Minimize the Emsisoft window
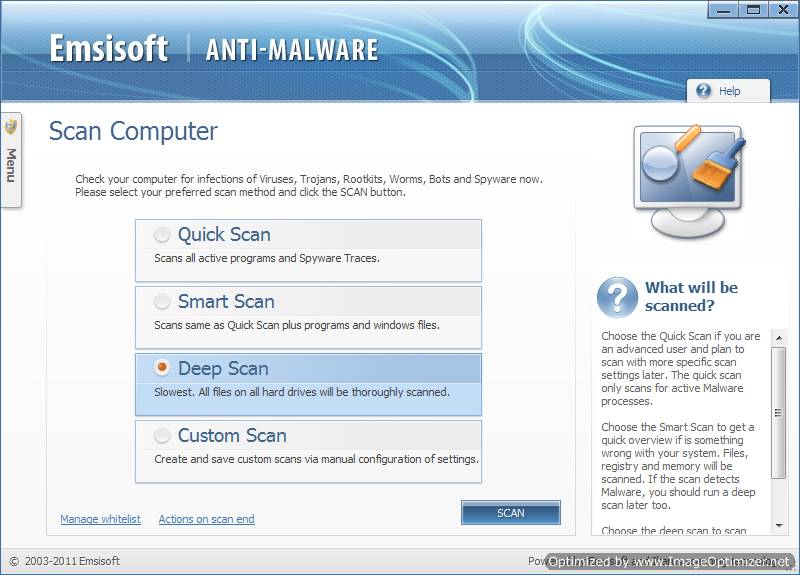Viewport: 800px width, 575px height. (723, 10)
